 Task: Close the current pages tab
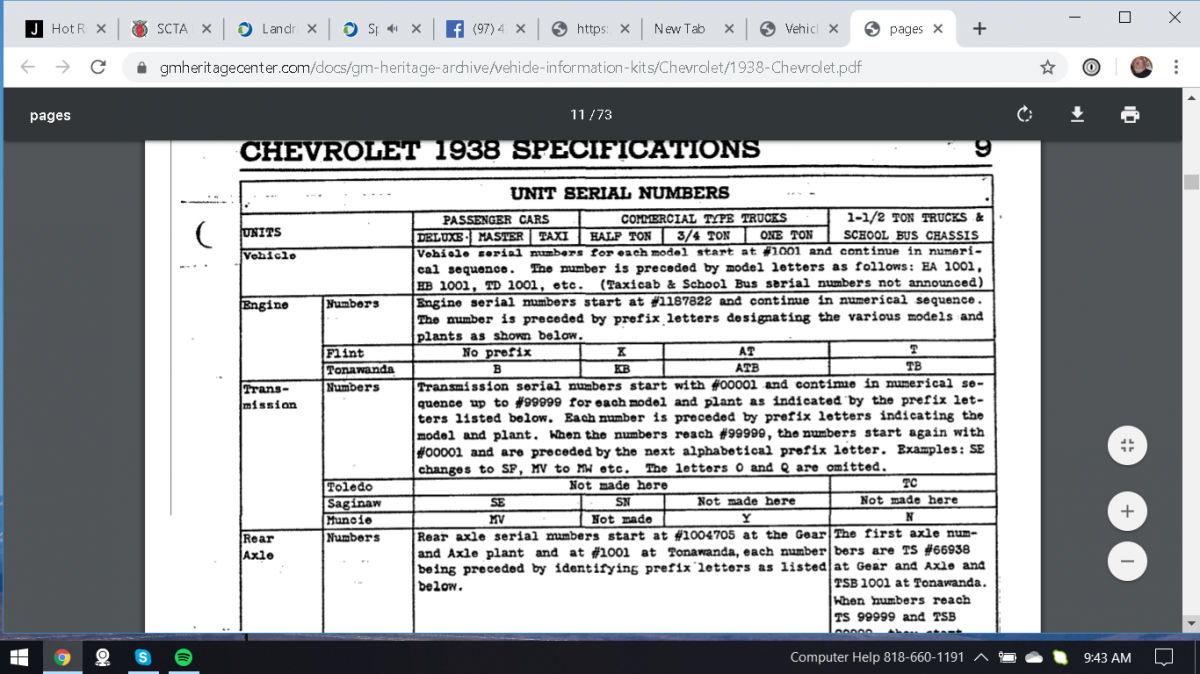tap(938, 29)
